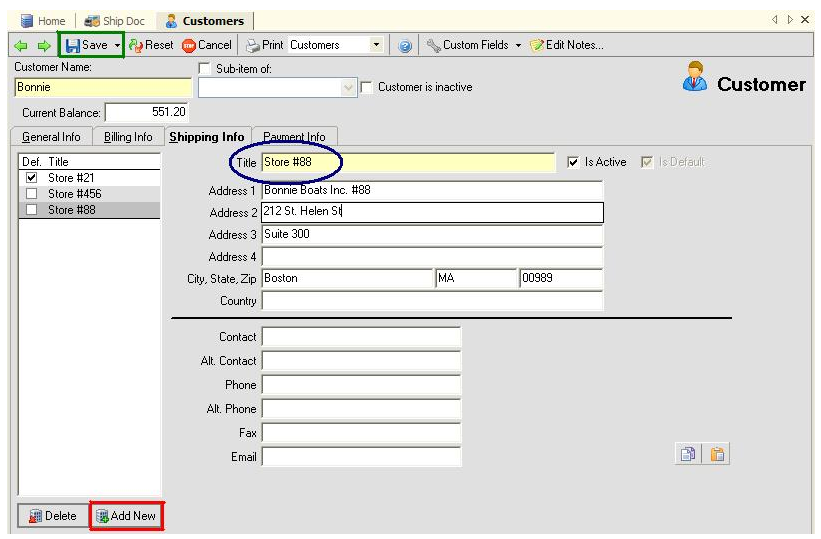This screenshot has width=821, height=539.
Task: Click the Email field
Action: tap(361, 457)
